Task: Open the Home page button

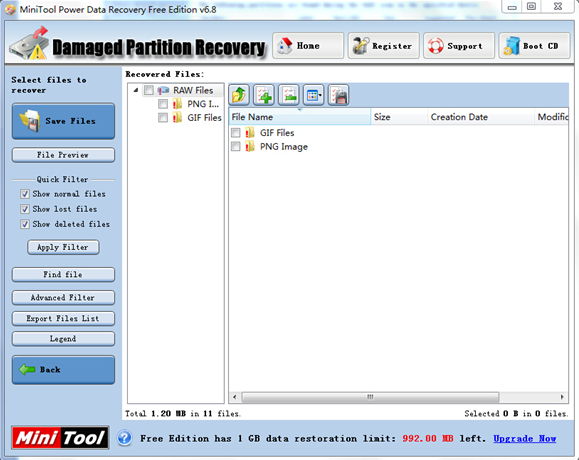Action: tap(308, 46)
